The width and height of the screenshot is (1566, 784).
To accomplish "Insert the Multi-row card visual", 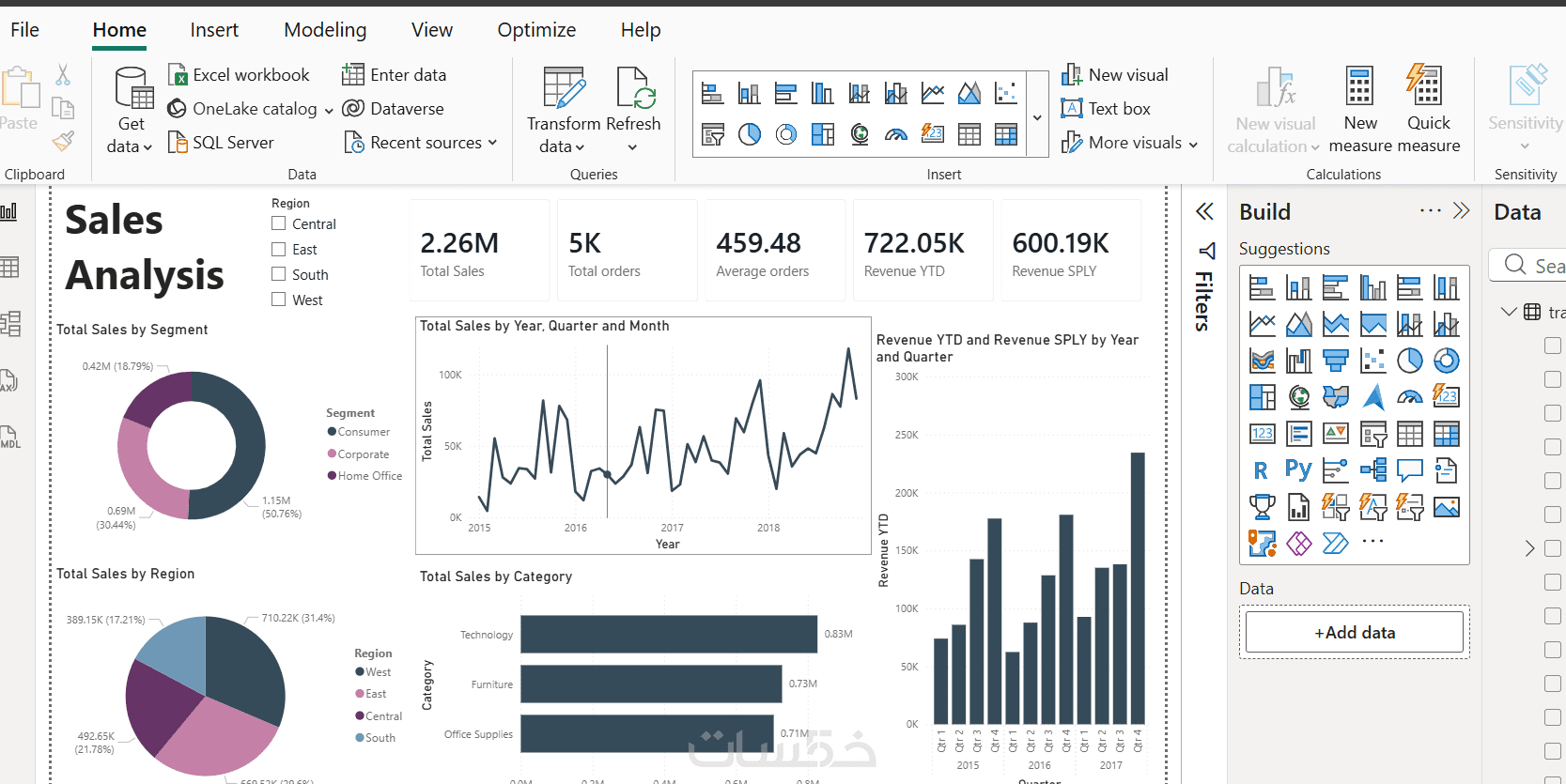I will (x=1299, y=434).
